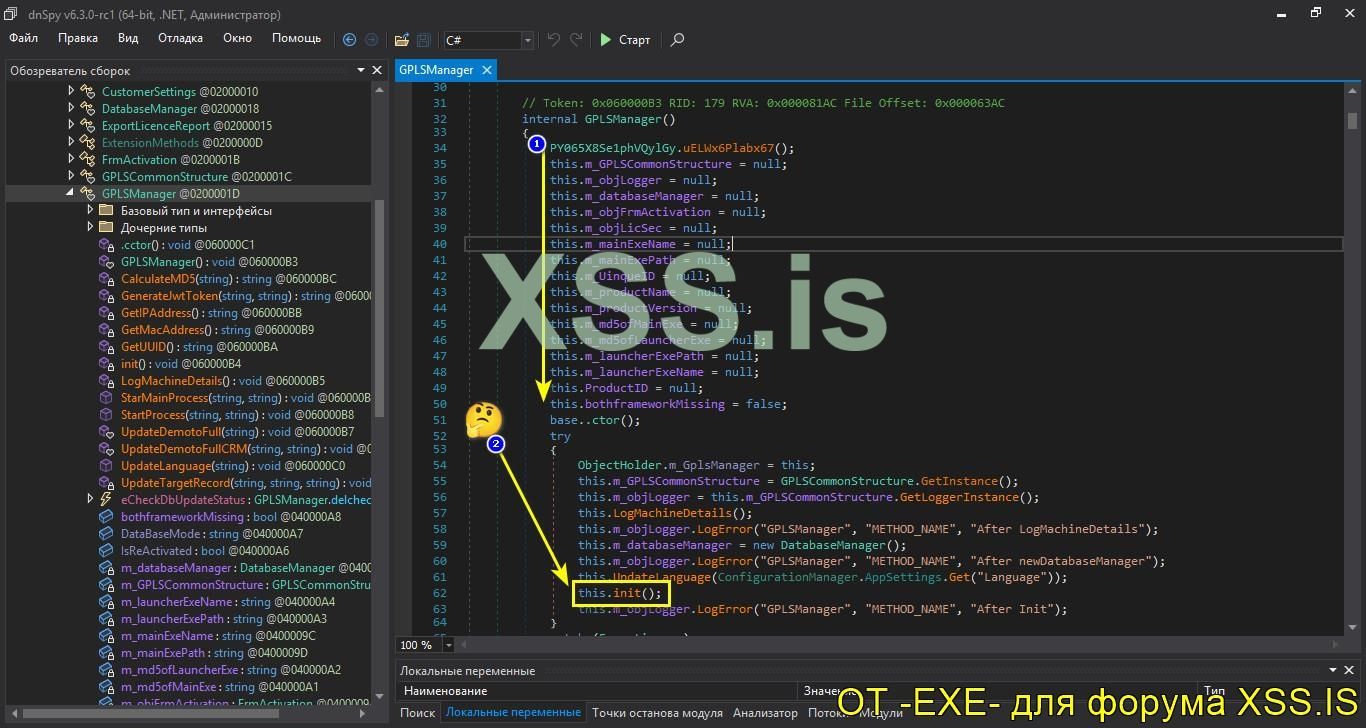The height and width of the screenshot is (728, 1366).
Task: Close the Обозреватель сборок panel
Action: tap(377, 70)
